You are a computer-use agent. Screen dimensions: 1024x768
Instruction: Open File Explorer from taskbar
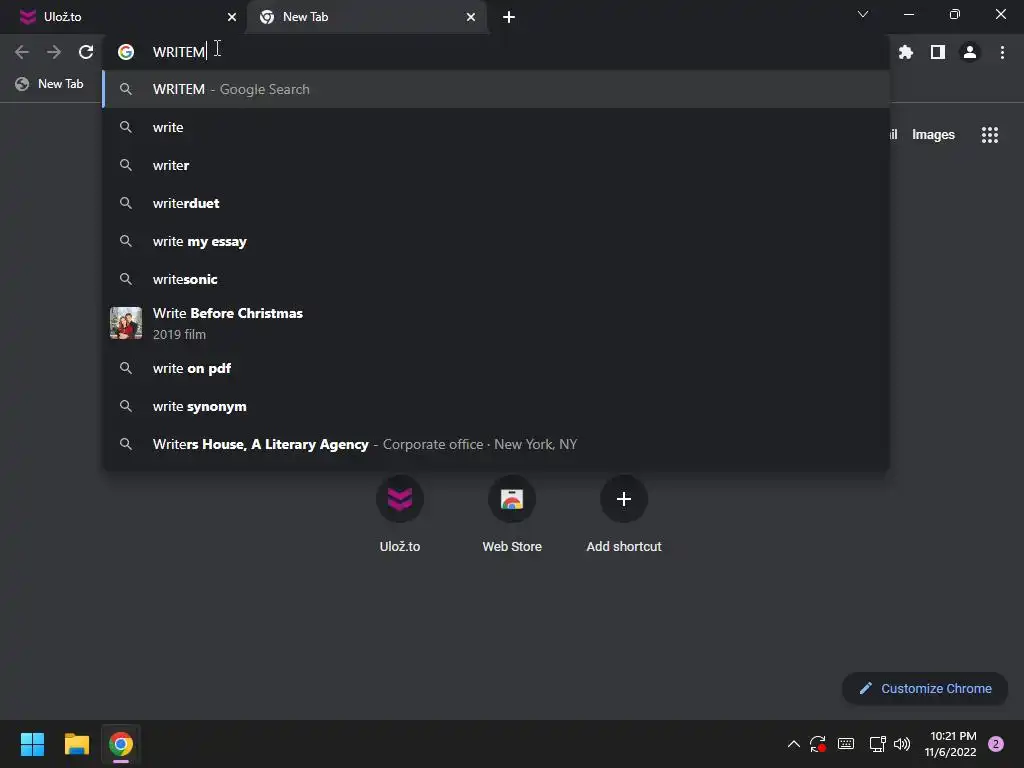coord(76,744)
